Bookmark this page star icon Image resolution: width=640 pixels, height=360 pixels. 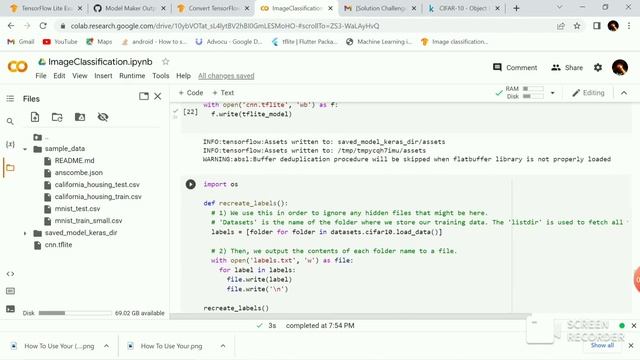[577, 26]
